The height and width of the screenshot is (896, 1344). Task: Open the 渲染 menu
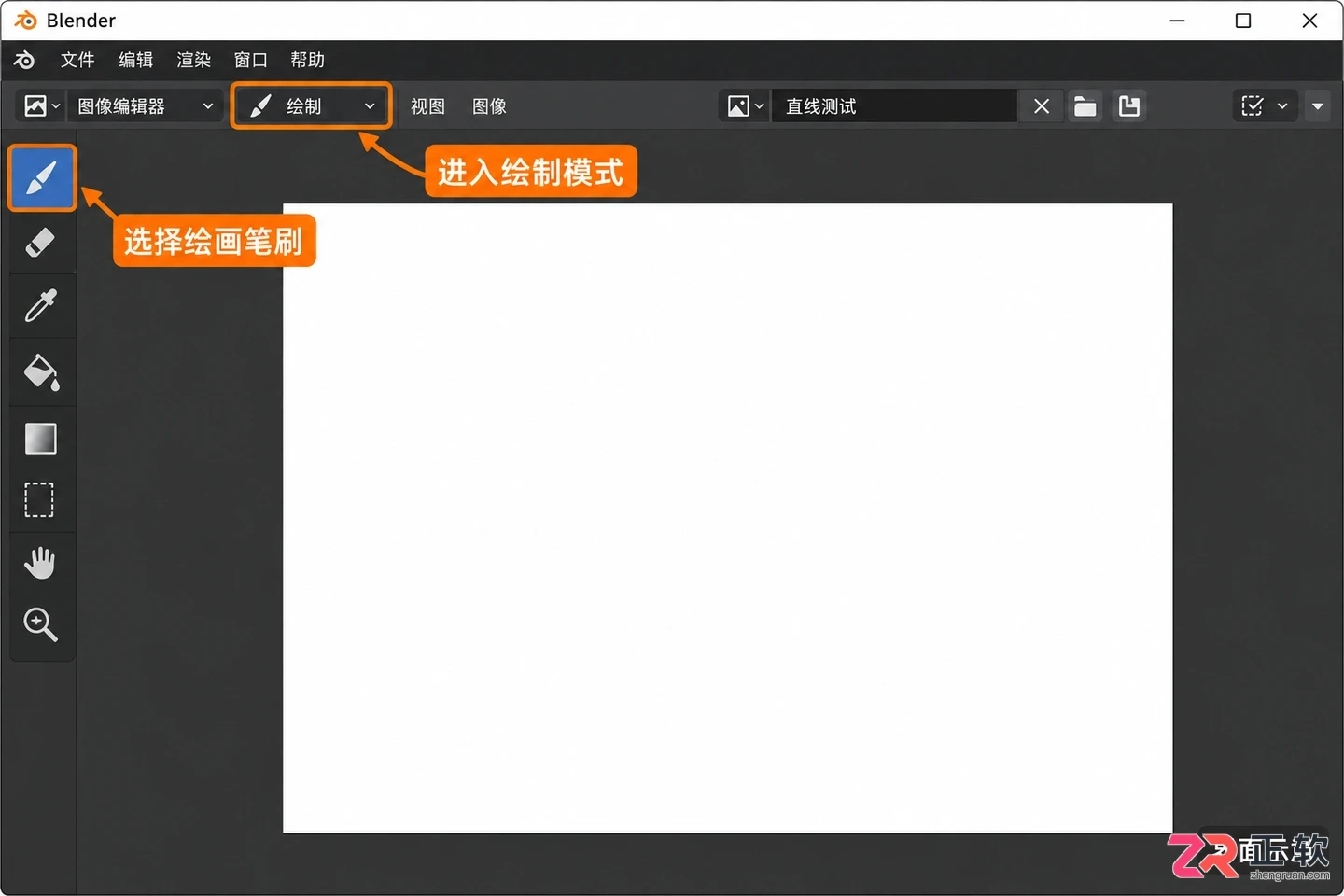click(x=193, y=60)
